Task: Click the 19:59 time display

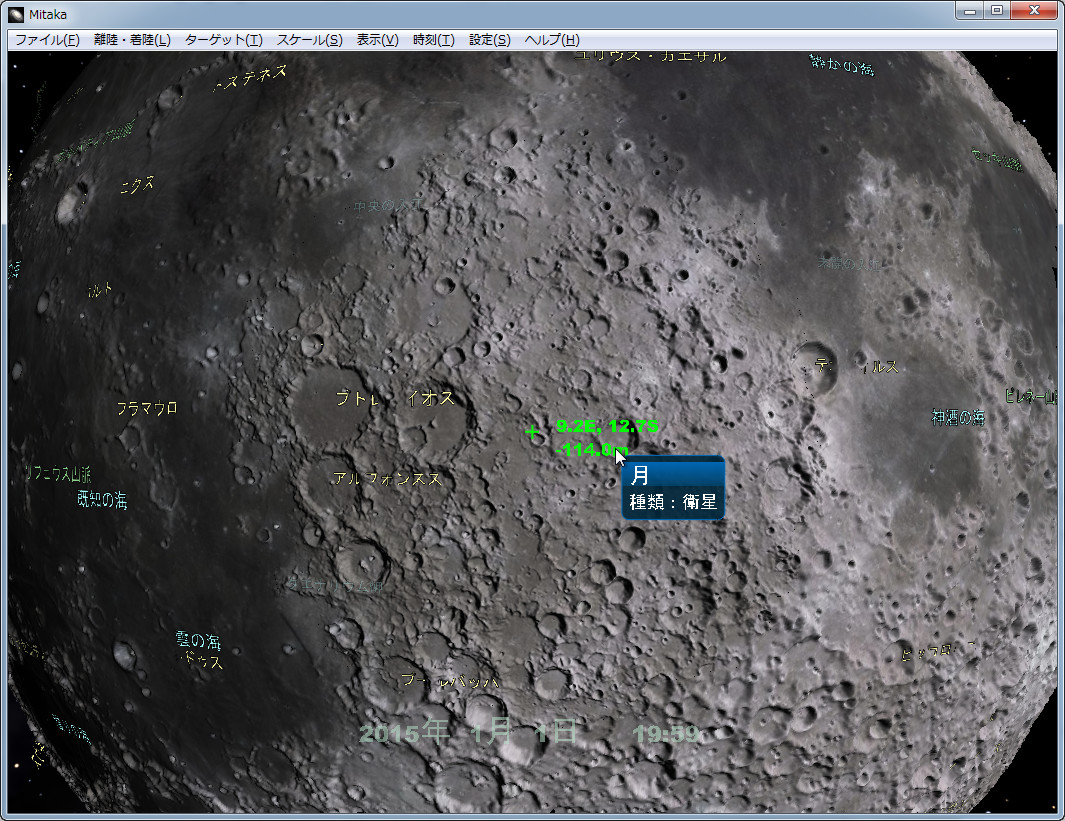Action: pos(666,733)
